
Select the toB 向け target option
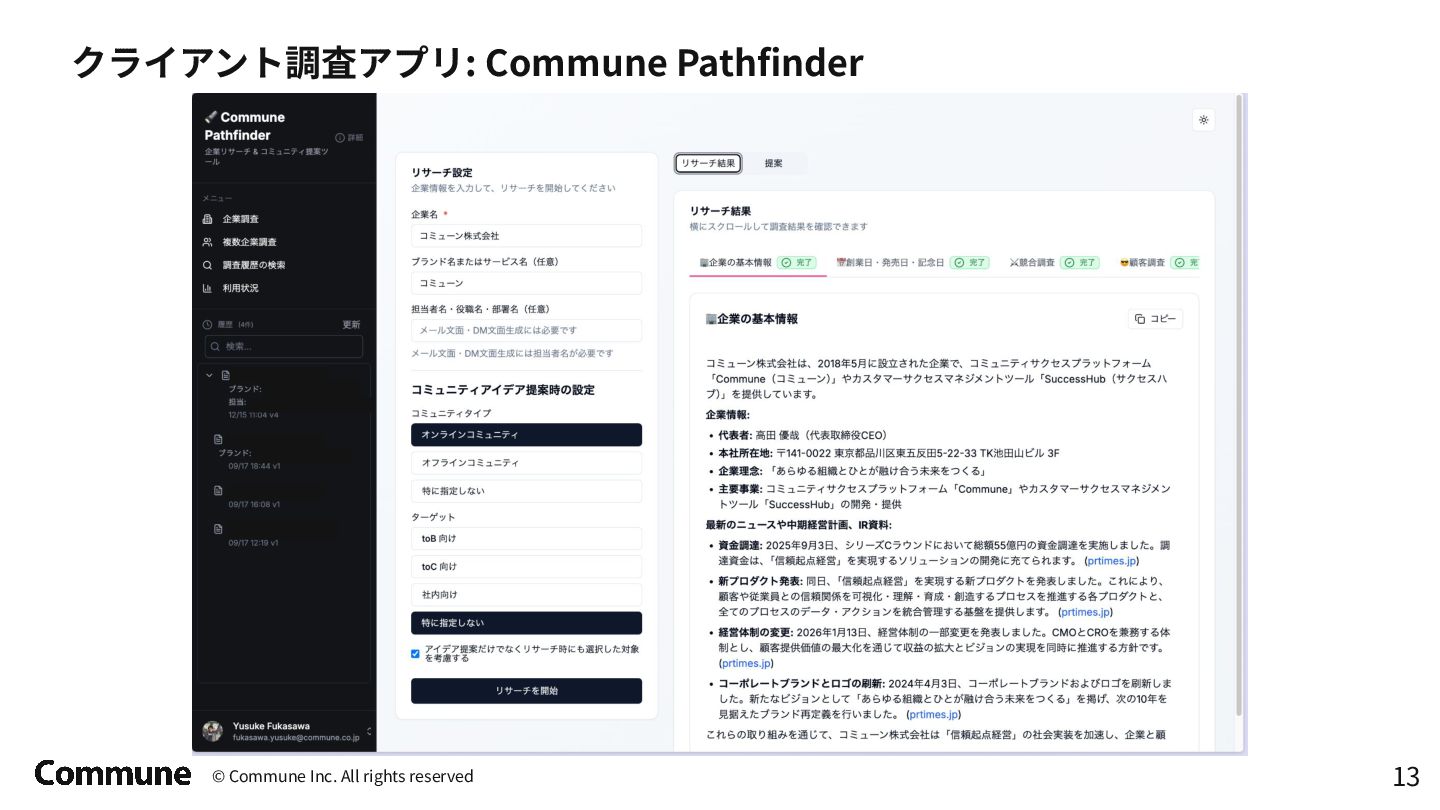(526, 538)
